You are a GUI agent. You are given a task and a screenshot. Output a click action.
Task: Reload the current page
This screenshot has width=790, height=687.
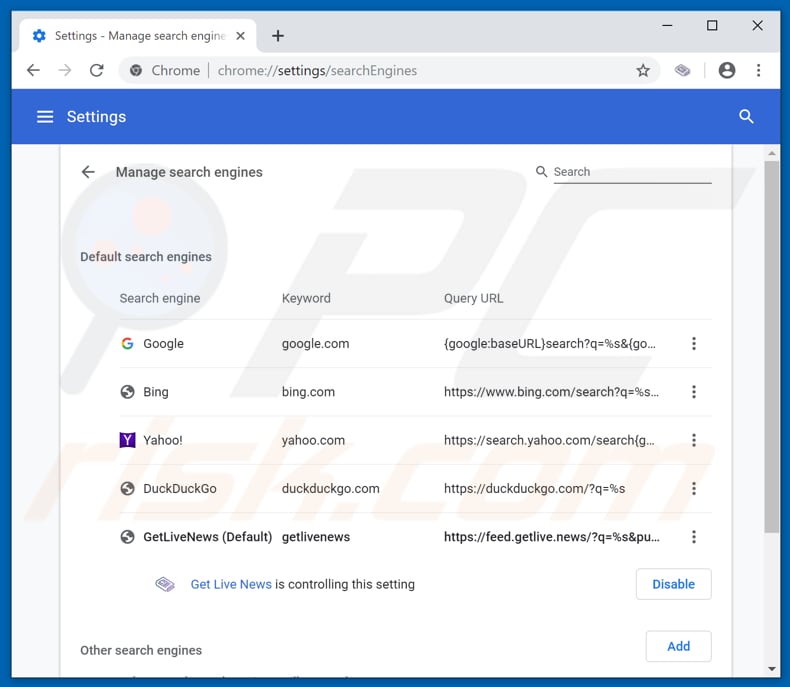(97, 71)
